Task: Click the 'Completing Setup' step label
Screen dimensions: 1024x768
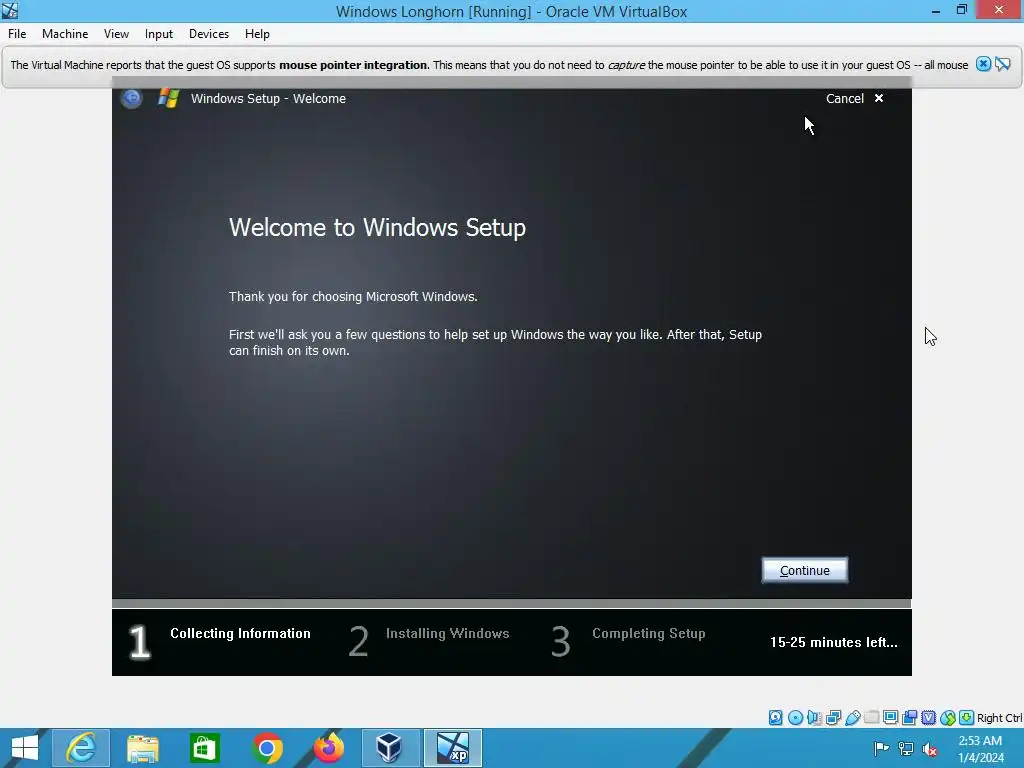Action: pos(648,633)
